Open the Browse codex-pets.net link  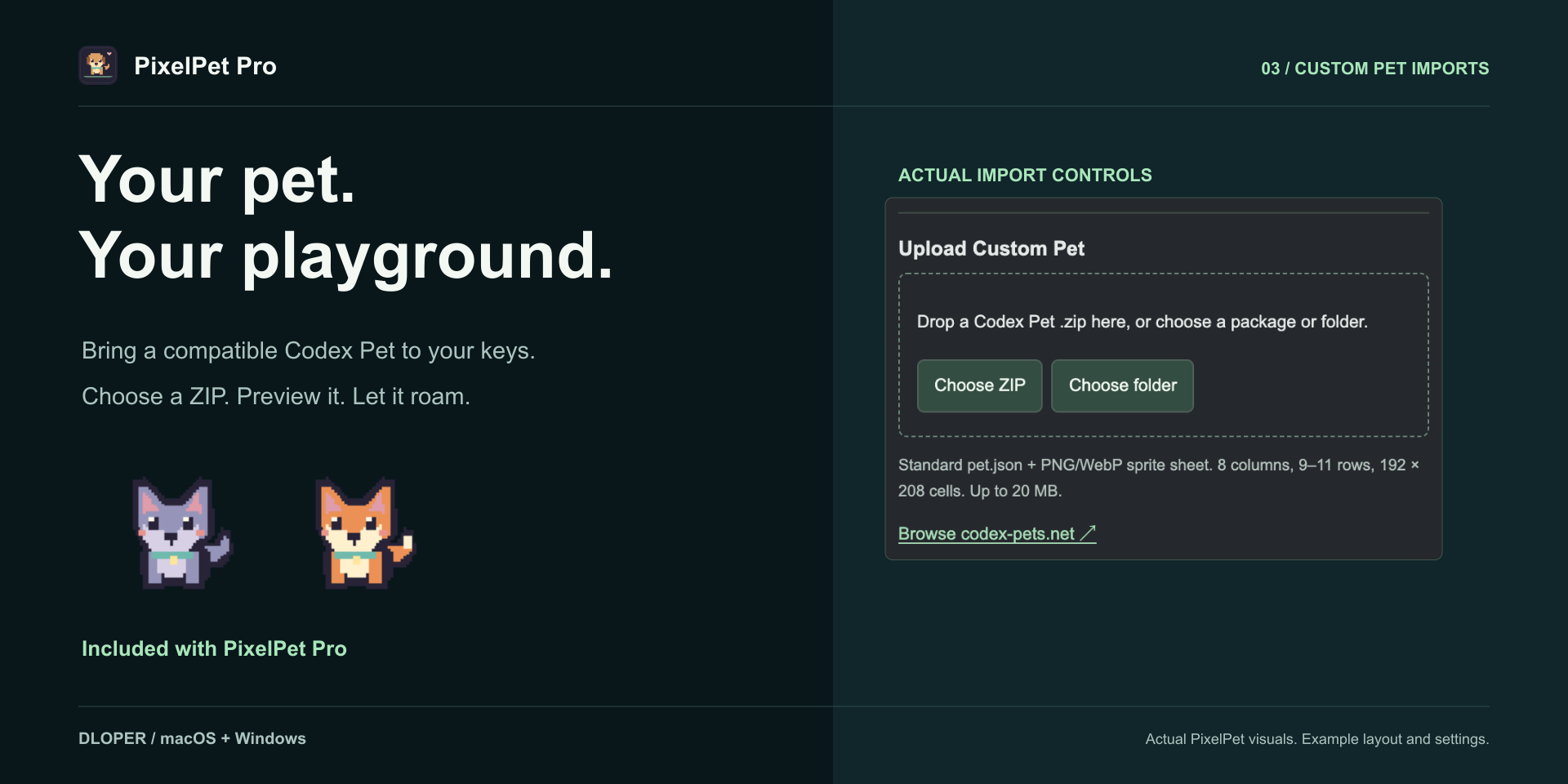997,533
